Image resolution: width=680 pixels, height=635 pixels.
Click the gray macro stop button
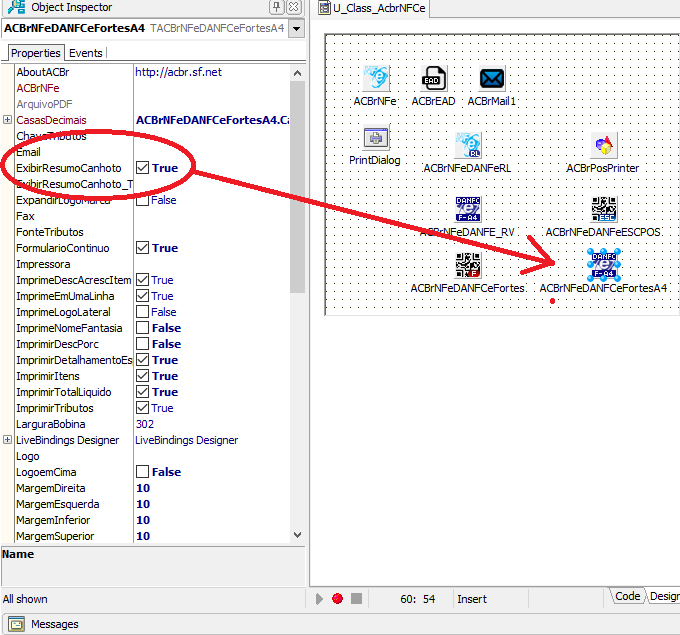click(x=356, y=599)
